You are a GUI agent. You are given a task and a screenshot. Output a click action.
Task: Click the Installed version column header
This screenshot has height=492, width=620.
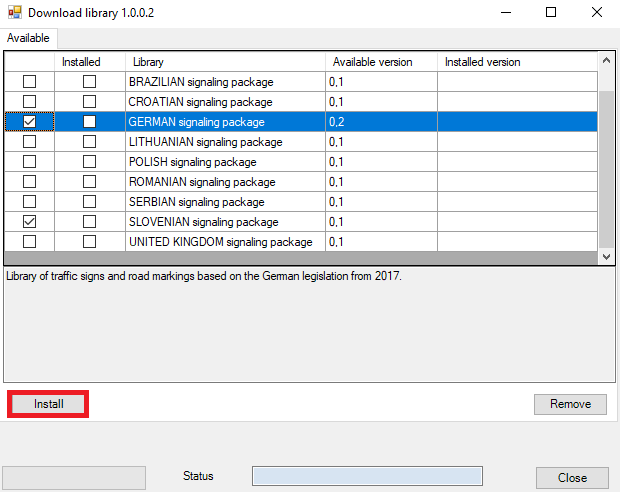(517, 62)
